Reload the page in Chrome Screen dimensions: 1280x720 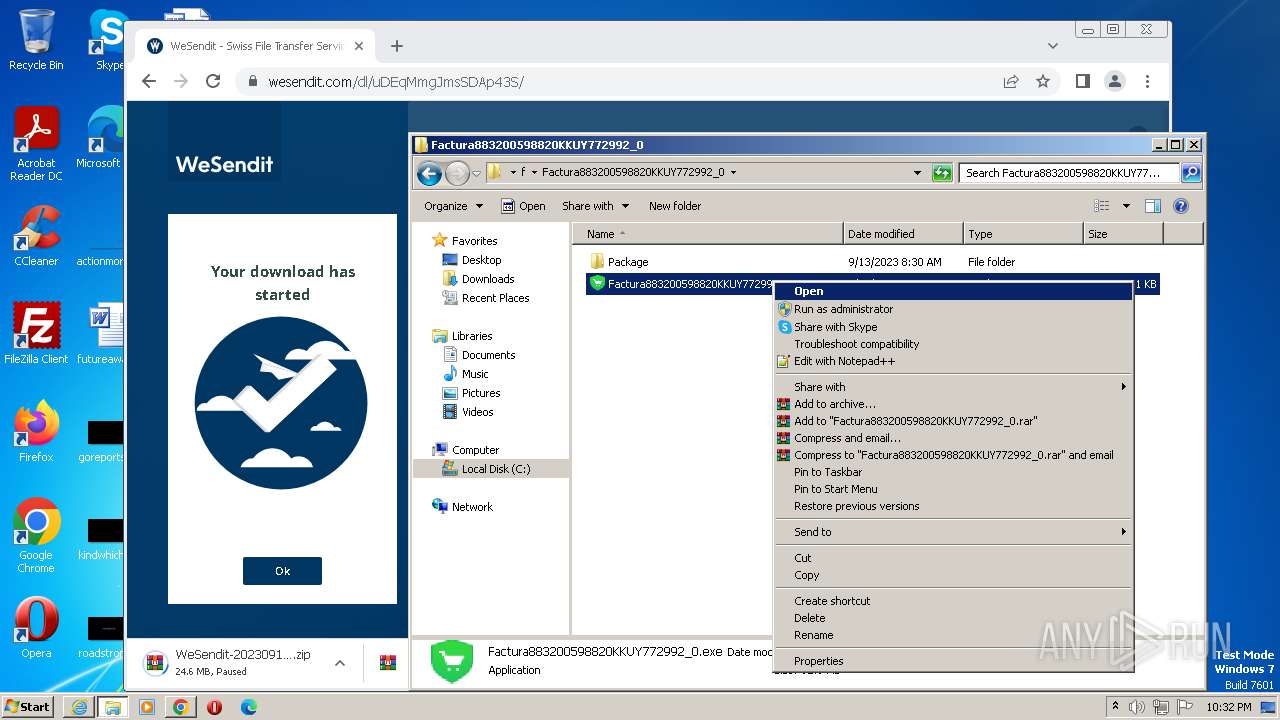coord(213,82)
